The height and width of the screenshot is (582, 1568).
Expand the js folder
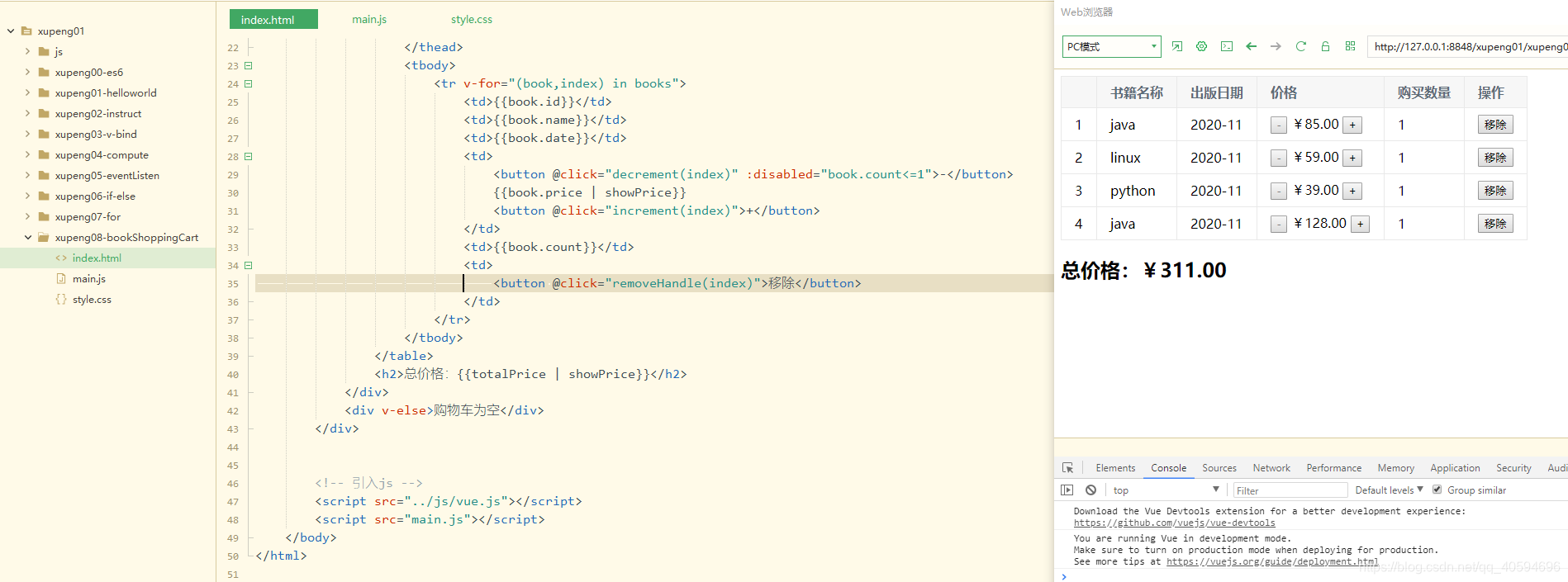point(27,51)
